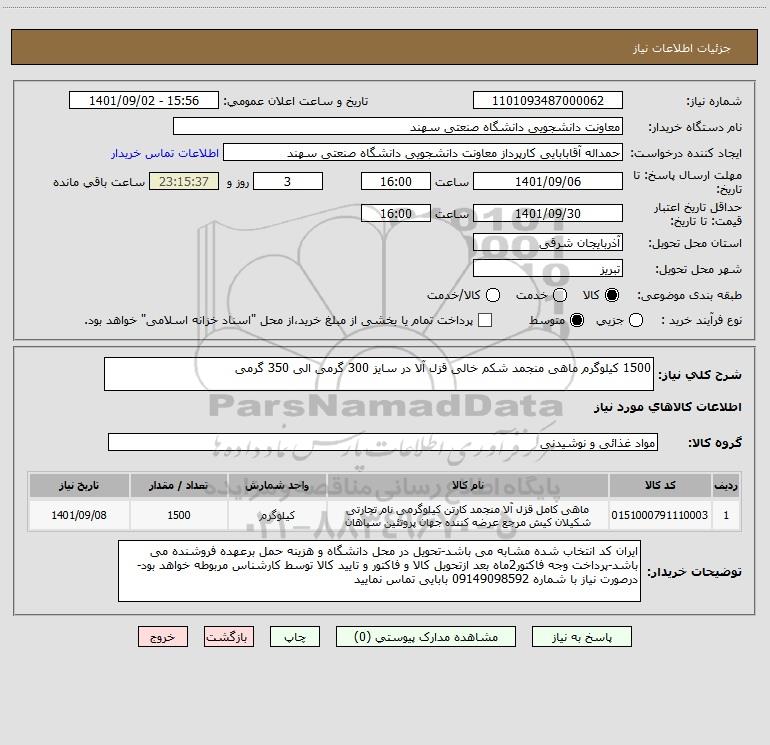
Task: Click the buyer organization name field
Action: [398, 127]
